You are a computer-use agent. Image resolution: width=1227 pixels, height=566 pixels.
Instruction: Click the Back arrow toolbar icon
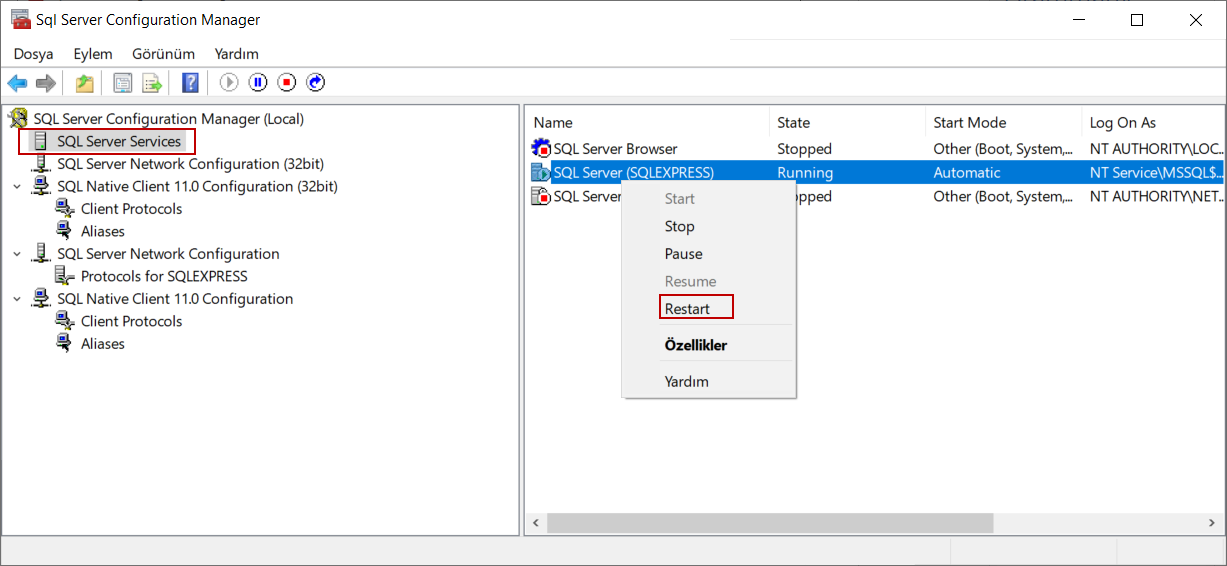pos(17,83)
